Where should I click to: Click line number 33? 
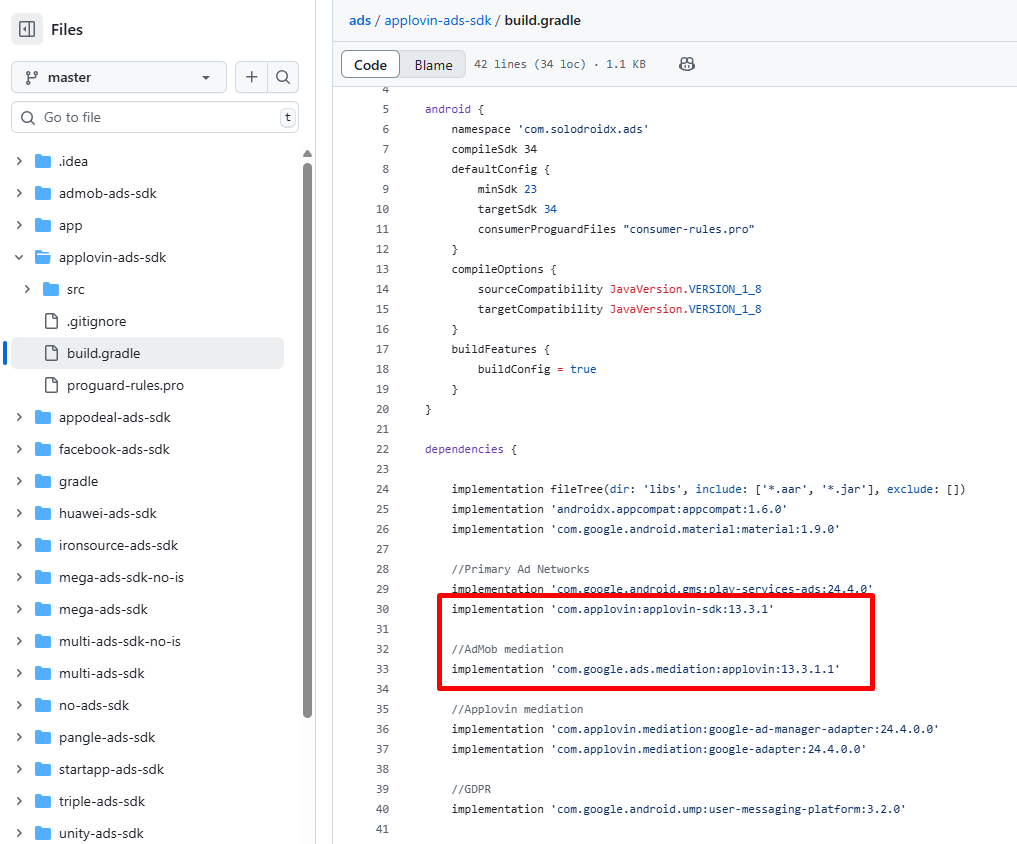(x=383, y=669)
